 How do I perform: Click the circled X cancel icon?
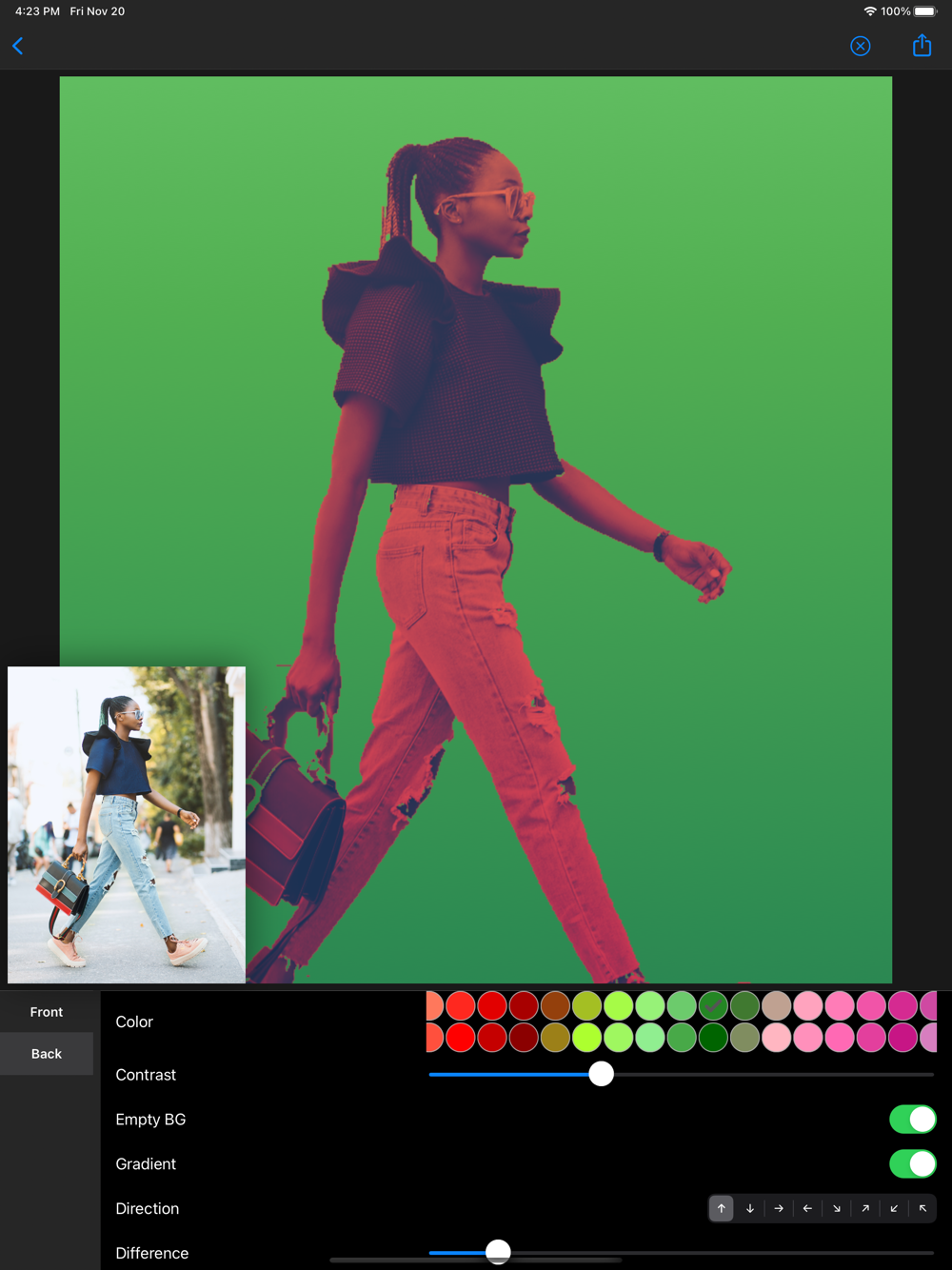(860, 46)
